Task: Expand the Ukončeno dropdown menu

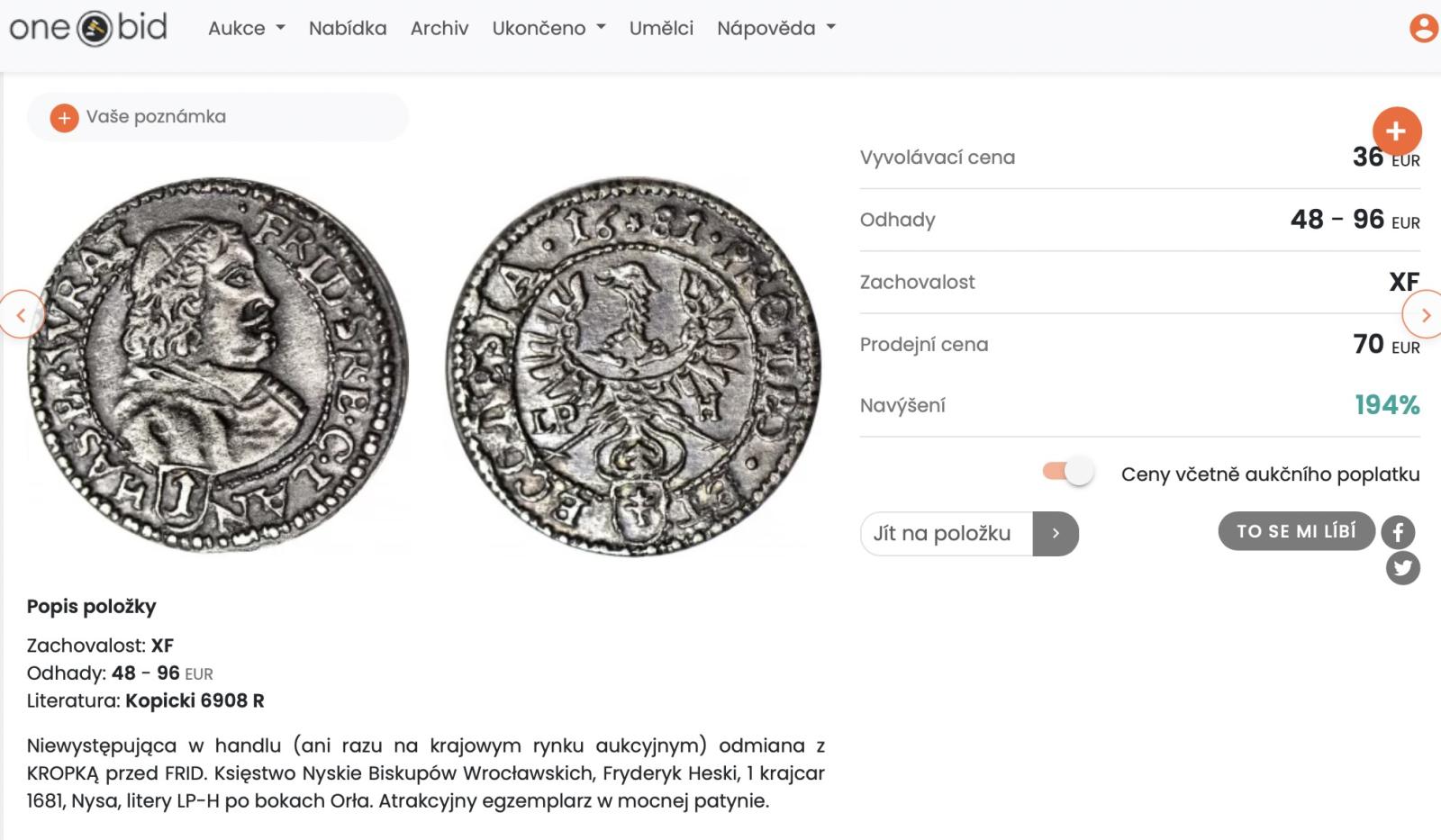Action: pyautogui.click(x=548, y=28)
